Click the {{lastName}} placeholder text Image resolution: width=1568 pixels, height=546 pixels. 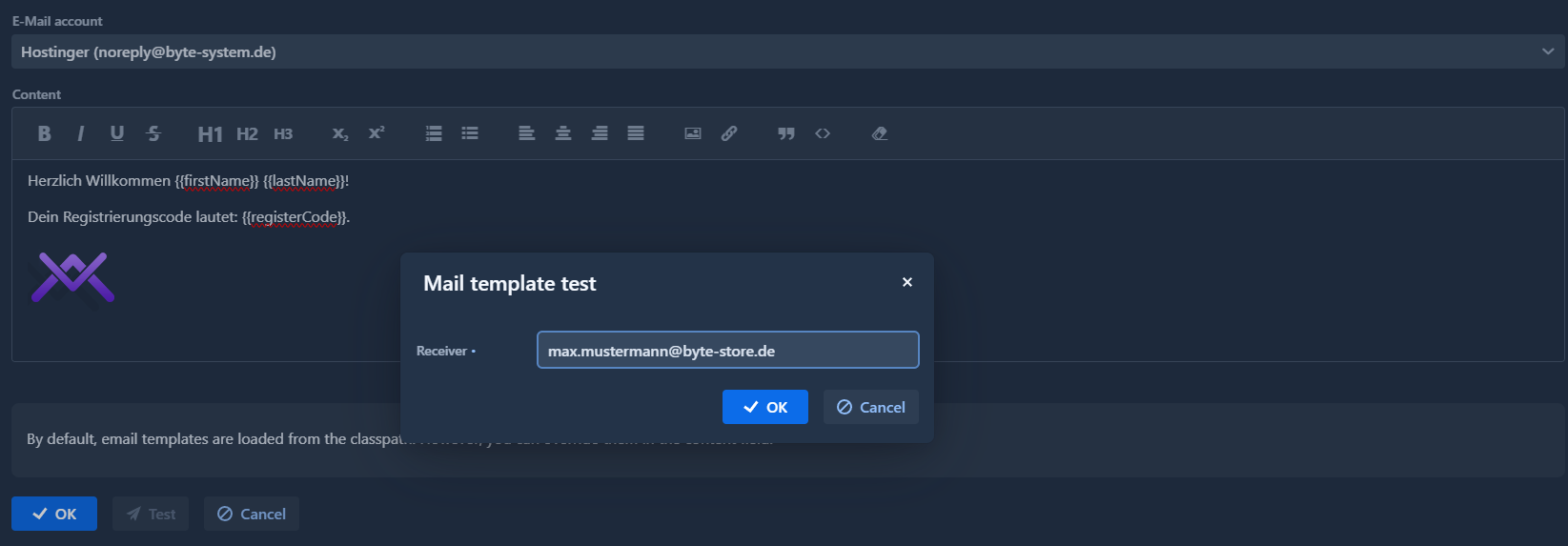click(303, 181)
